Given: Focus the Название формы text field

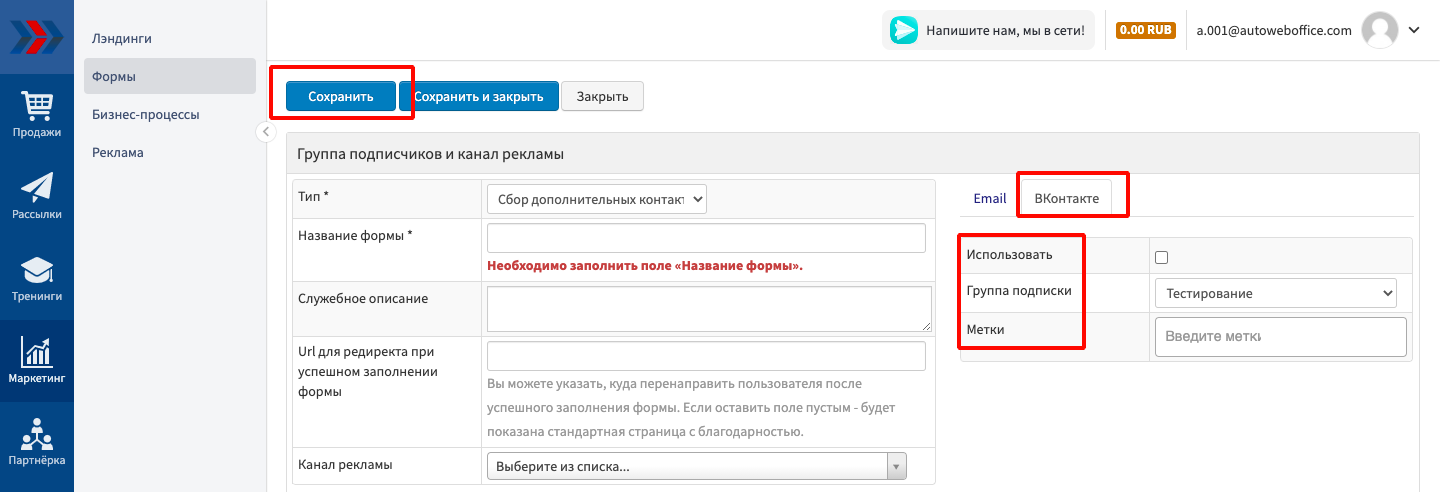Looking at the screenshot, I should point(706,238).
